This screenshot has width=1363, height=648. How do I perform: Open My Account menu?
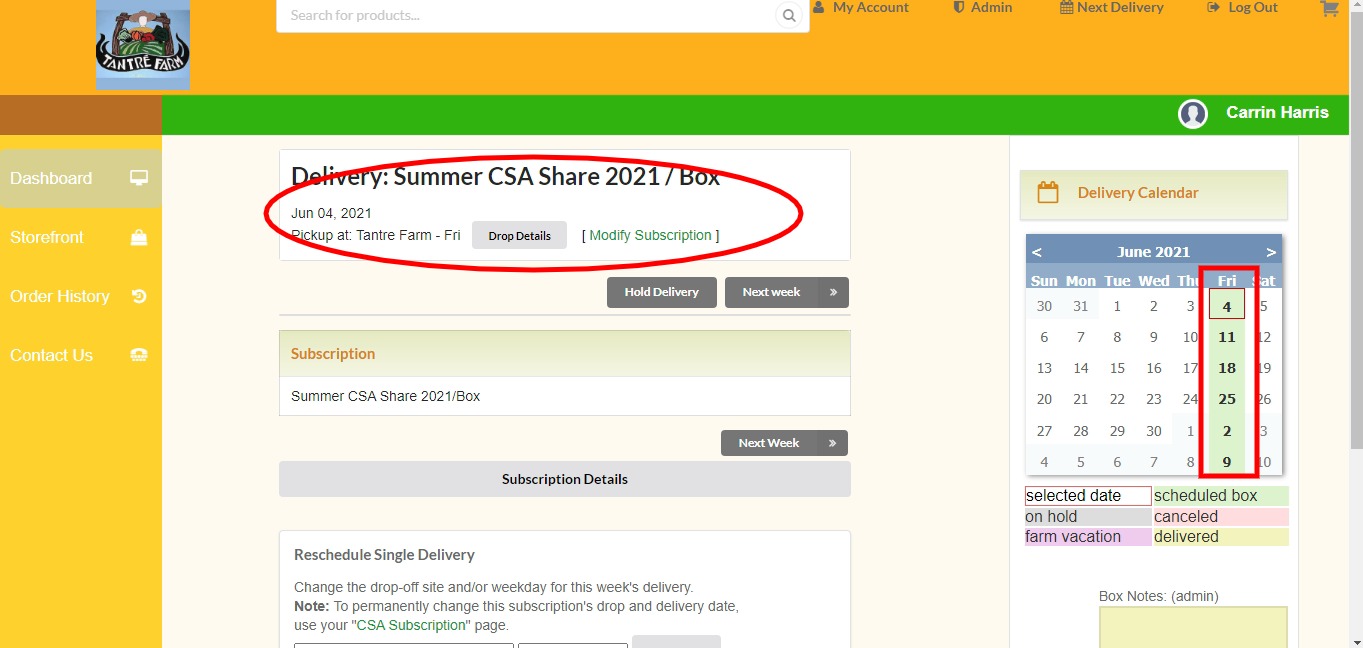(861, 8)
